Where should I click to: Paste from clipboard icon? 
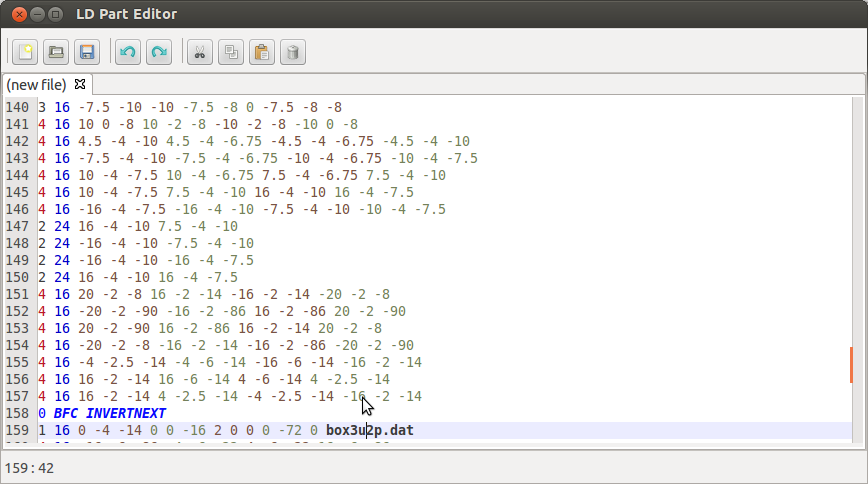click(x=262, y=52)
